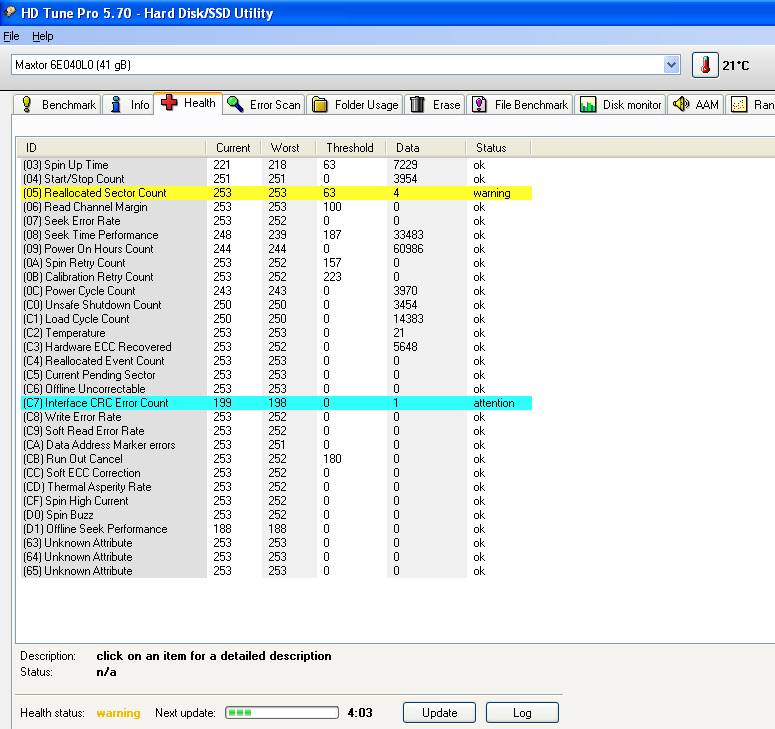
Task: Click the Benchmark light bulb icon
Action: click(27, 104)
